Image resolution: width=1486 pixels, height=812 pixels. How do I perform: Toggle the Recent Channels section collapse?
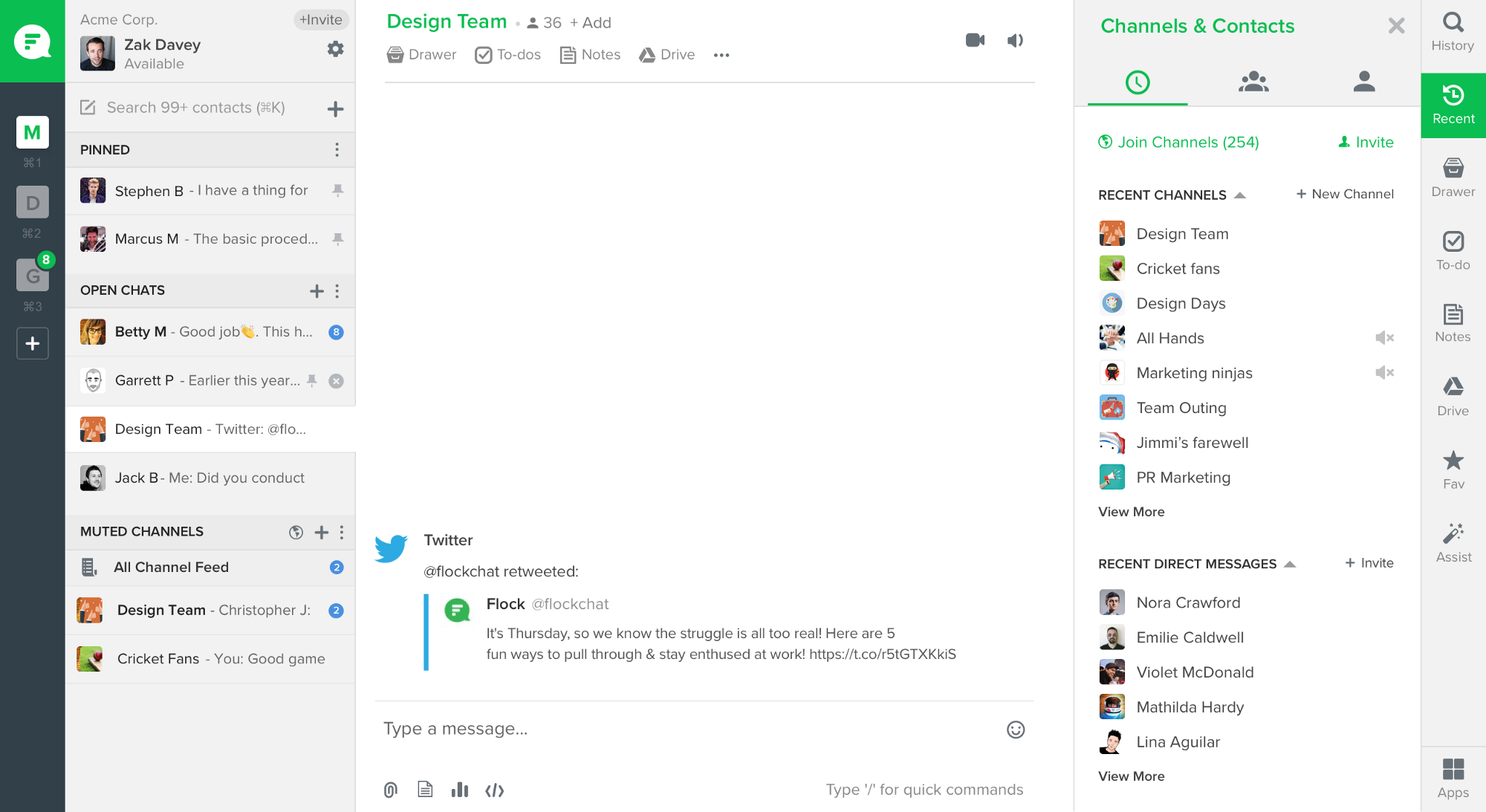tap(1238, 194)
